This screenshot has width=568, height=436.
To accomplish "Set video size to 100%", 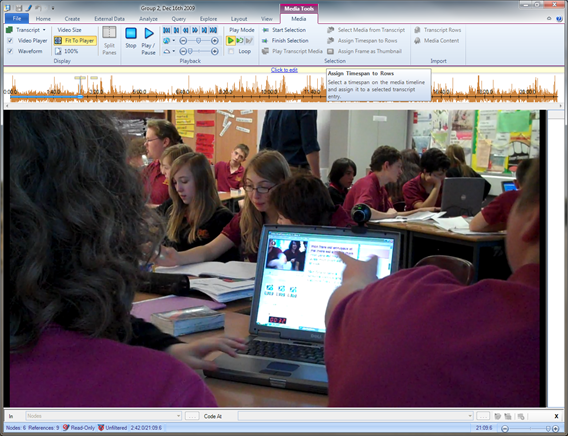I will (67, 51).
